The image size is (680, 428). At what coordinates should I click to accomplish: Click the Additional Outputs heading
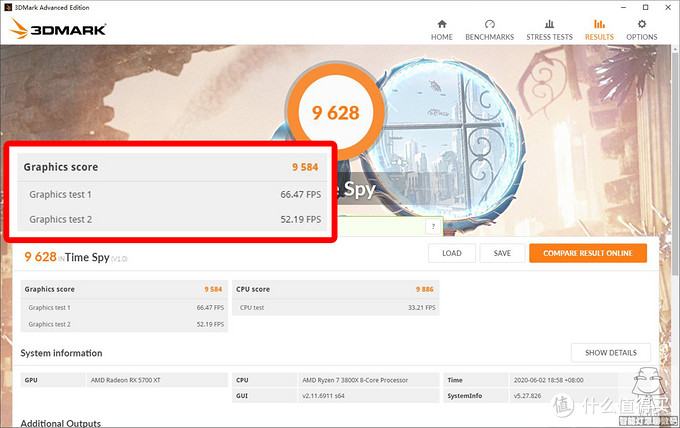(x=60, y=423)
